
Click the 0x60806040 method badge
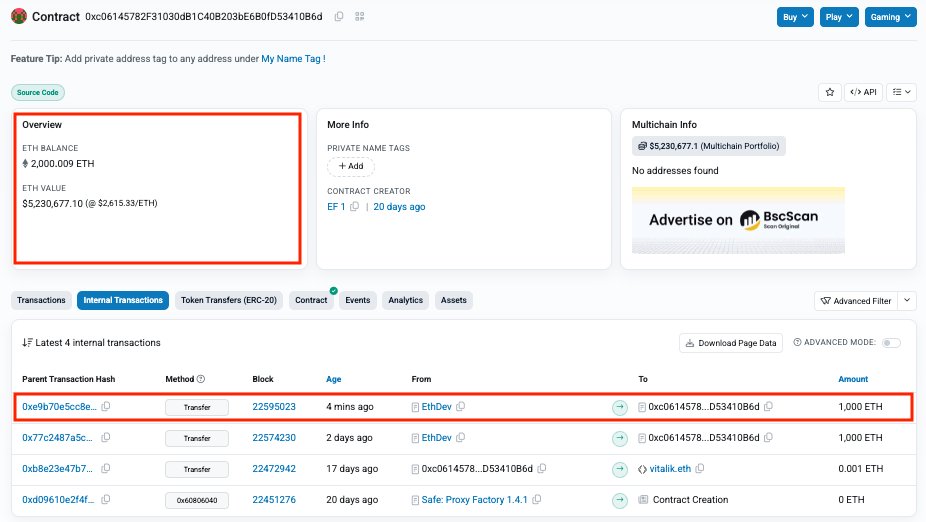click(x=197, y=500)
